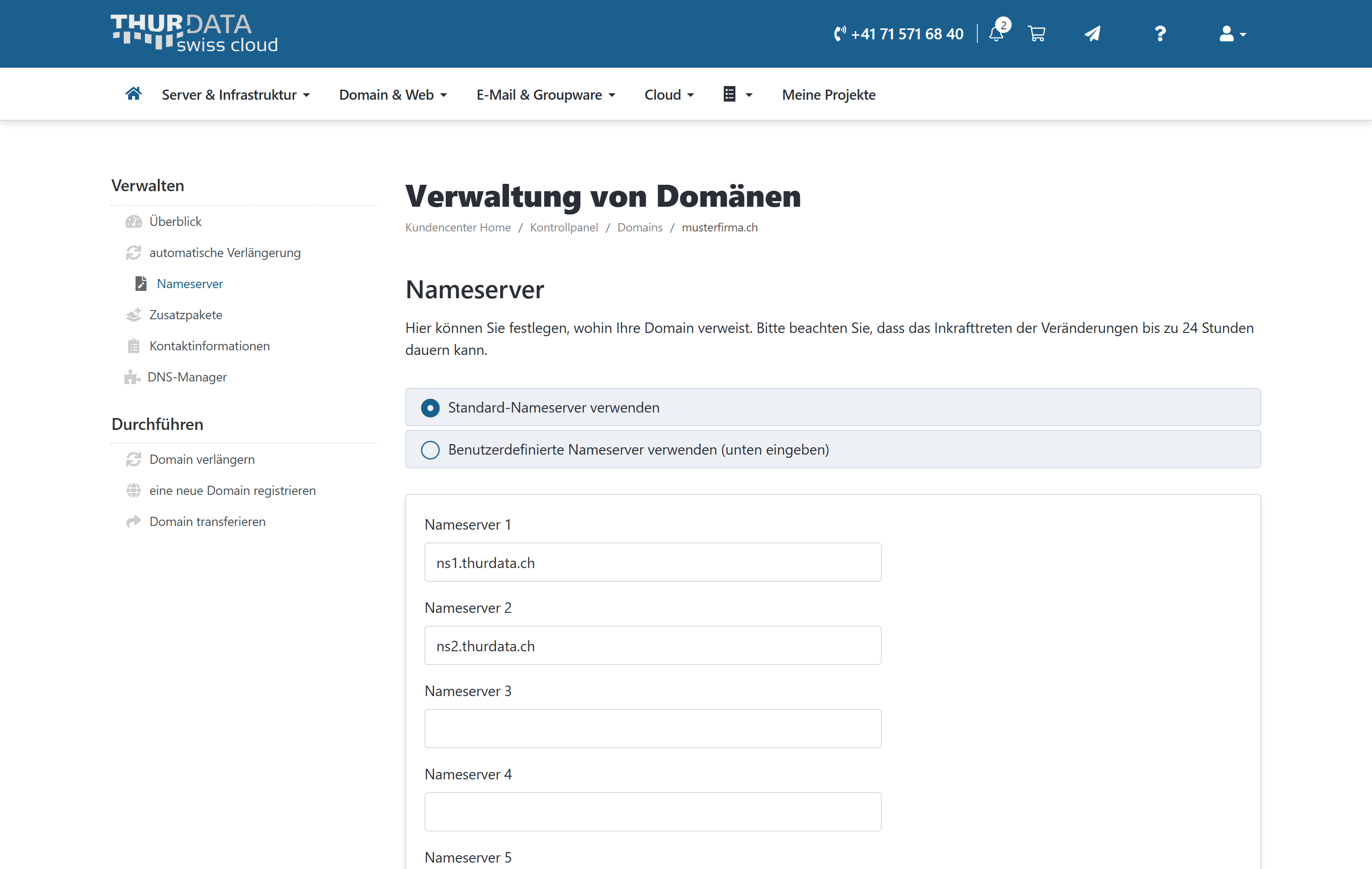The height and width of the screenshot is (869, 1372).
Task: Open Meine Projekte menu item
Action: click(828, 95)
